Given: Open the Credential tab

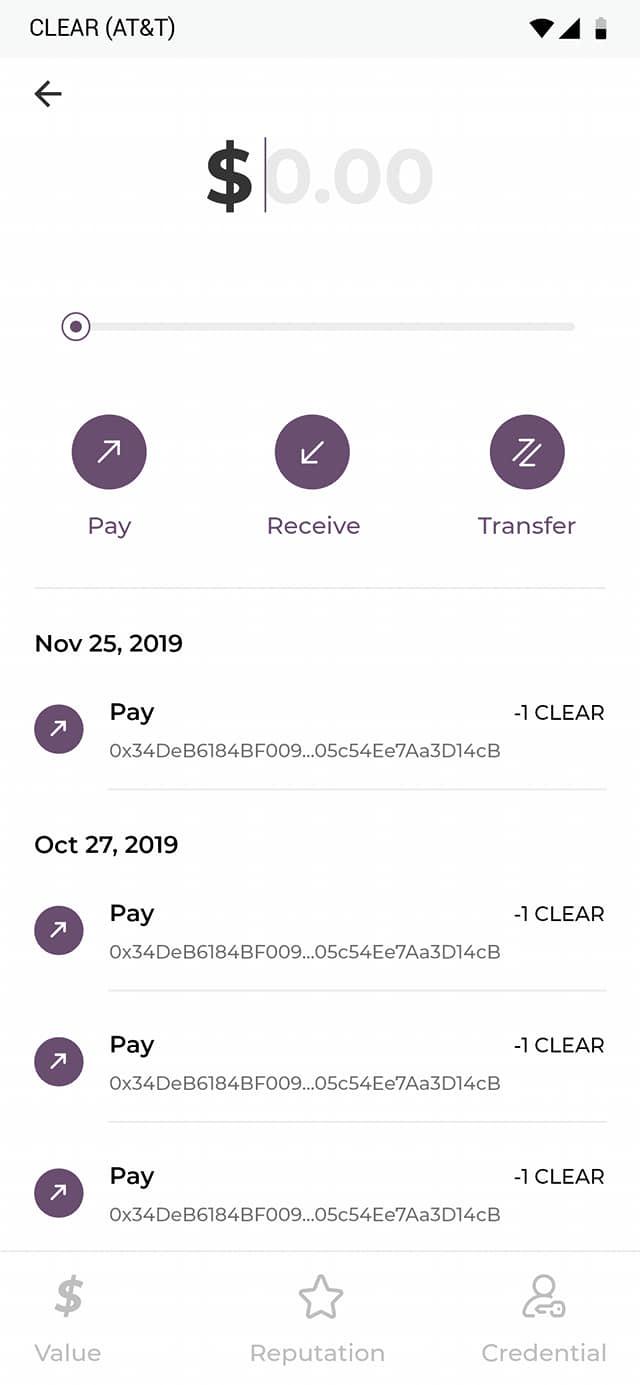Looking at the screenshot, I should click(x=544, y=1320).
